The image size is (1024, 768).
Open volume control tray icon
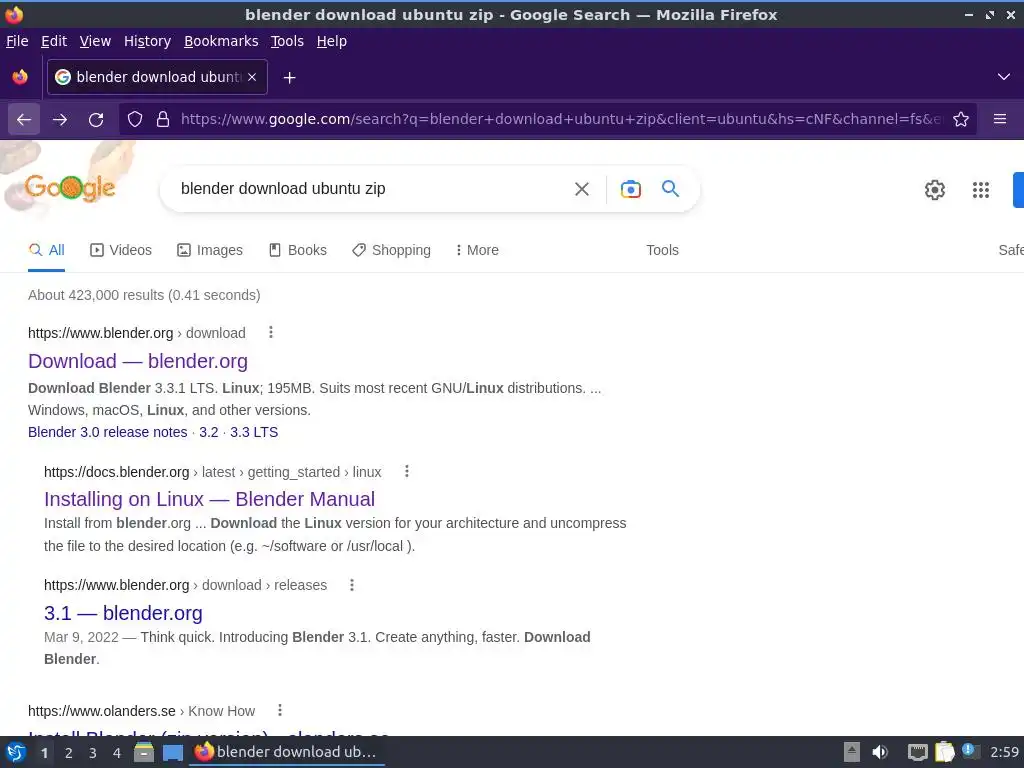tap(880, 752)
